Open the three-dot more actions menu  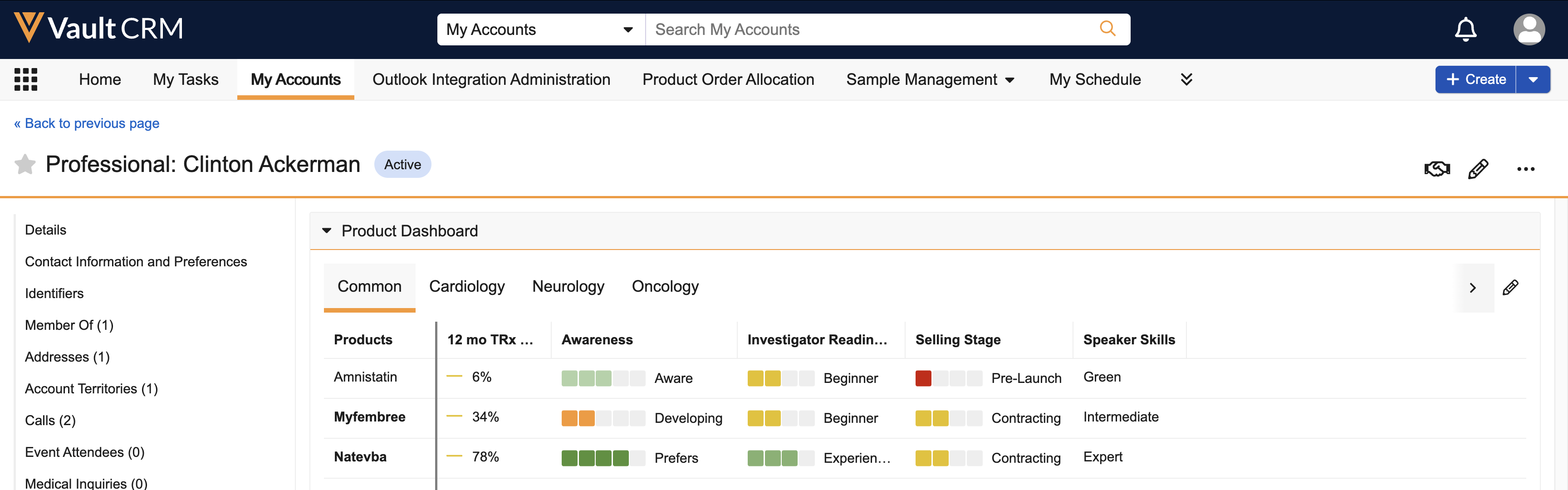click(1525, 169)
